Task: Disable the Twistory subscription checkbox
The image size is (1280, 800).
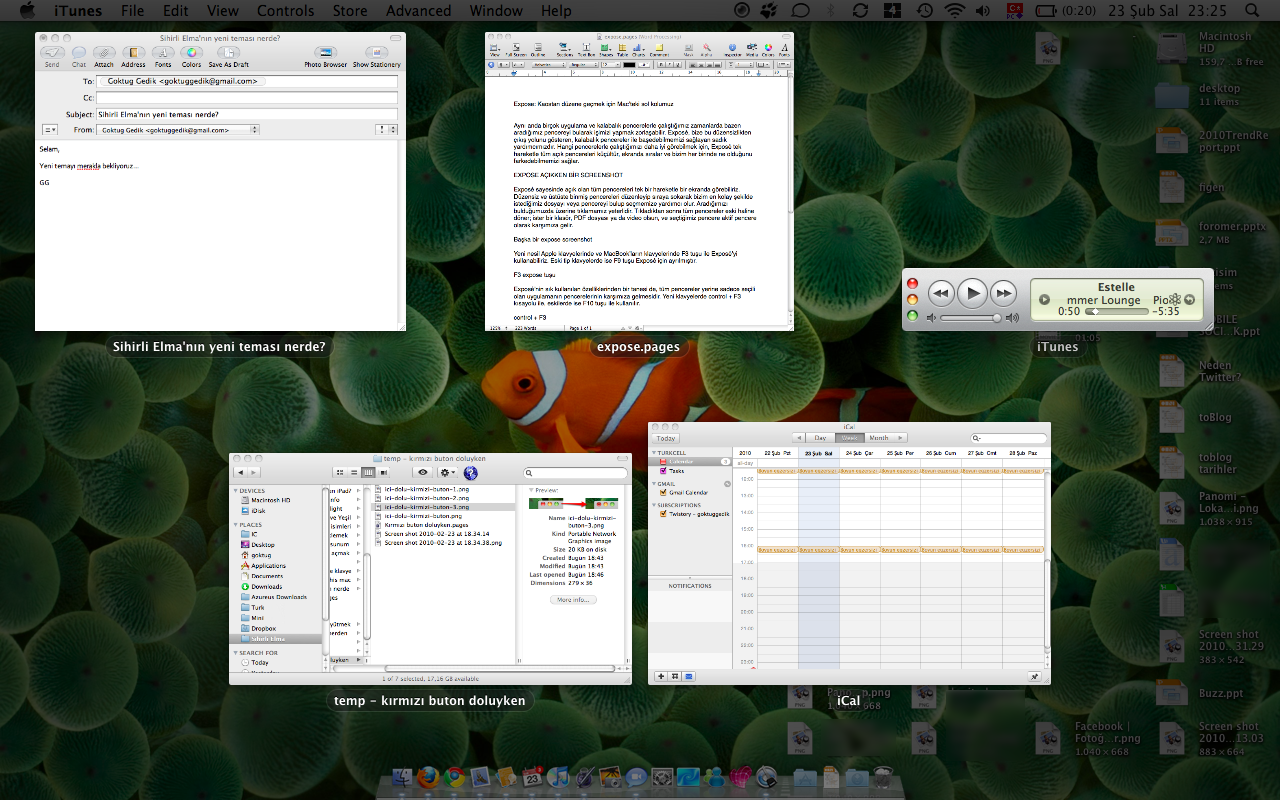Action: coord(662,514)
